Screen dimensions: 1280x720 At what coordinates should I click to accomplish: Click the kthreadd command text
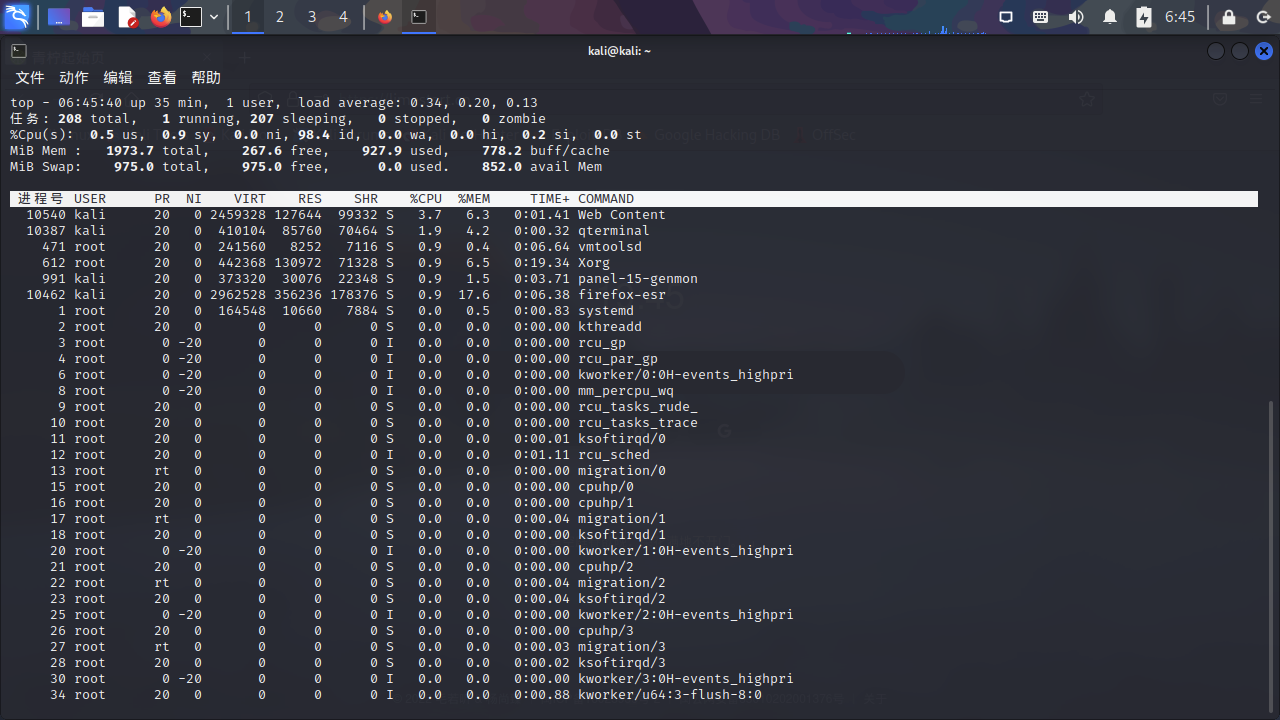point(610,327)
